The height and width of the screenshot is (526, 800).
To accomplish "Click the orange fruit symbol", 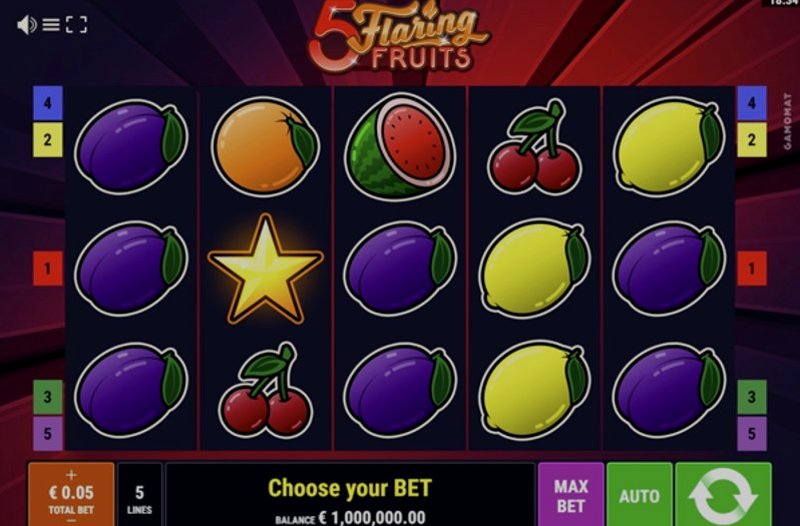I will coord(265,147).
